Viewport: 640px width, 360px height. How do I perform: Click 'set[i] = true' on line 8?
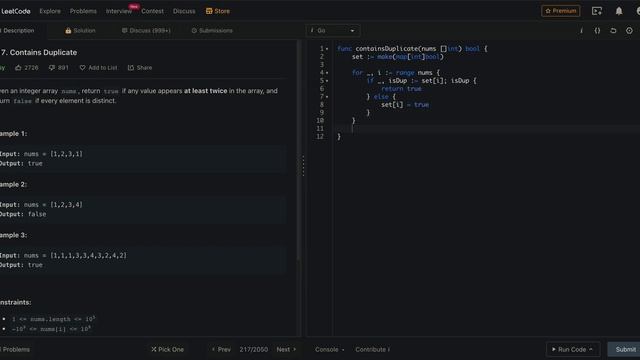[405, 104]
